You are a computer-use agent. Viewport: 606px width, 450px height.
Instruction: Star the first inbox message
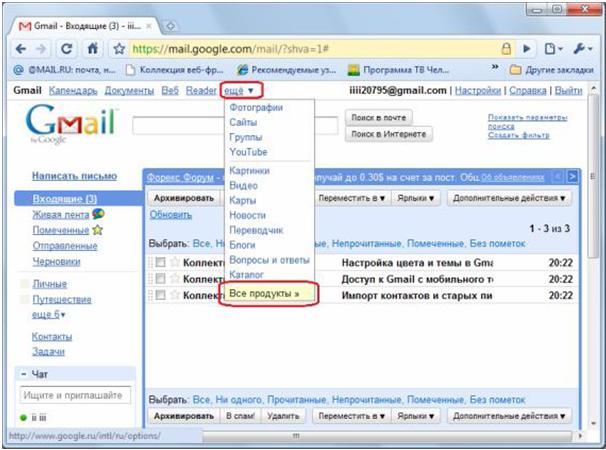(x=175, y=262)
